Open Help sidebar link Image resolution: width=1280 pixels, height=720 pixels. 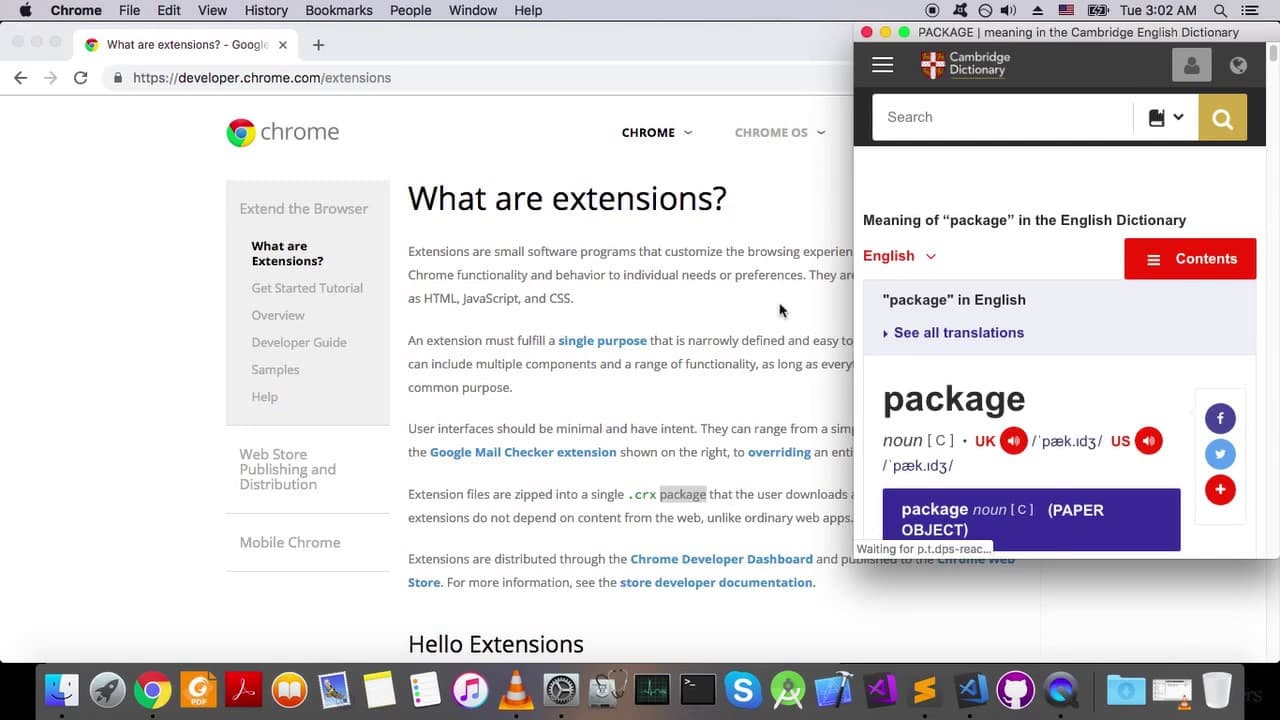pos(264,397)
